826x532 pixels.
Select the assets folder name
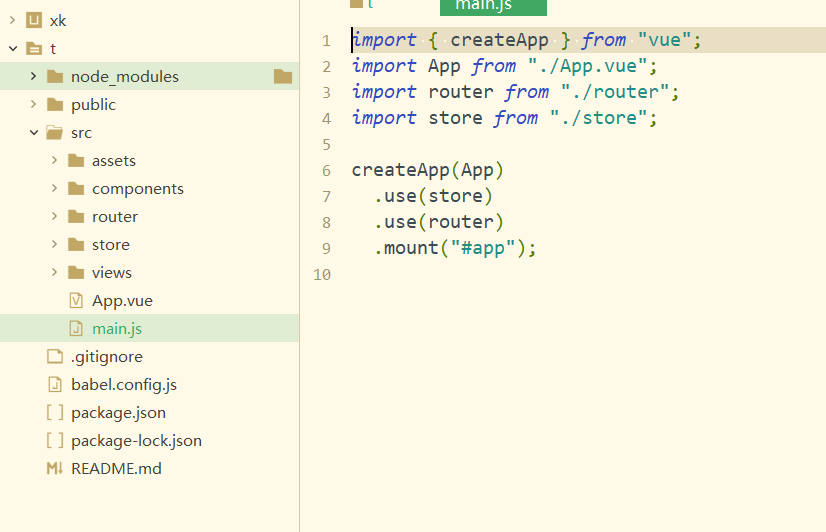[x=114, y=161]
